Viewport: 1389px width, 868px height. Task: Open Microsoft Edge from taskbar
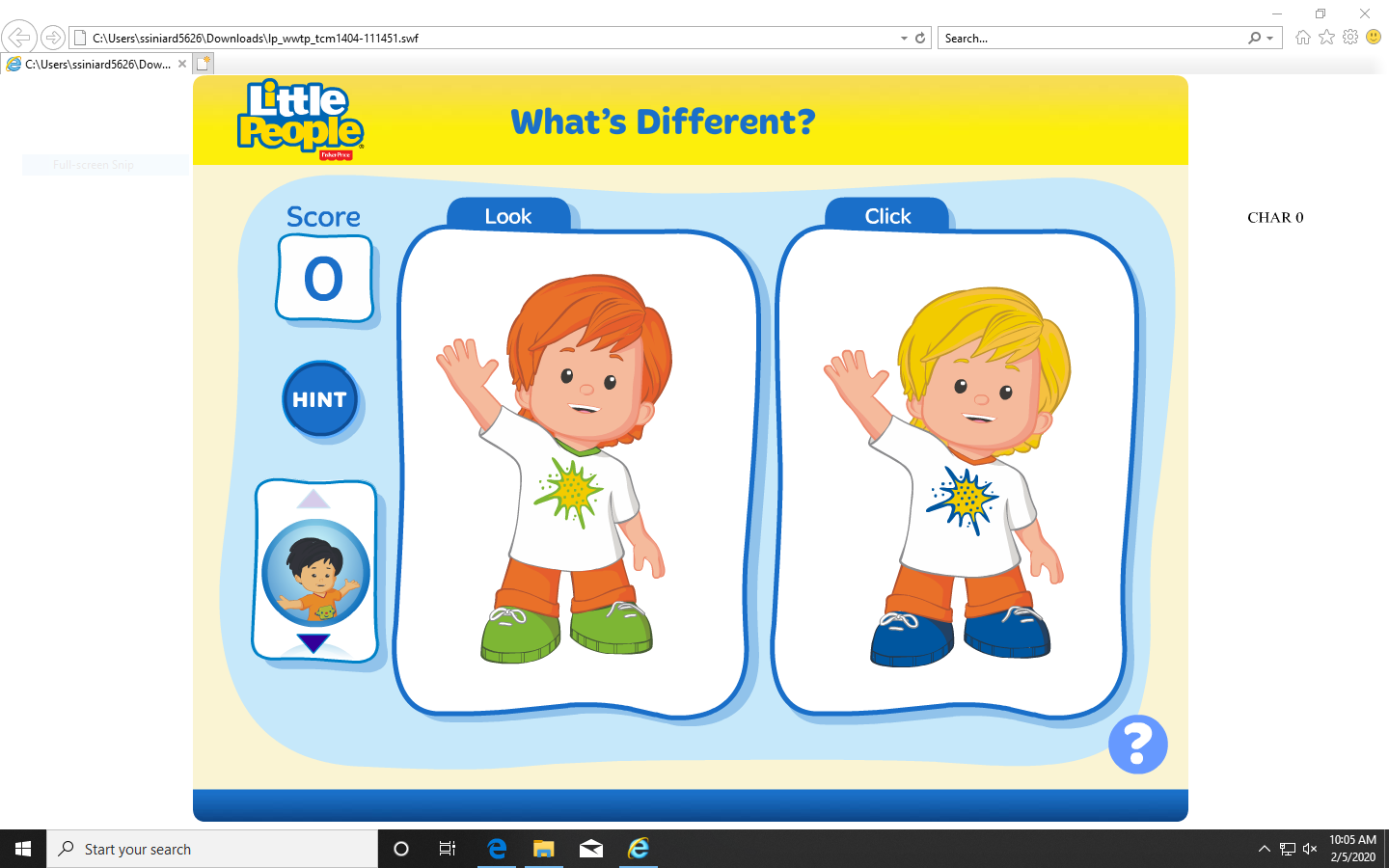pos(497,849)
